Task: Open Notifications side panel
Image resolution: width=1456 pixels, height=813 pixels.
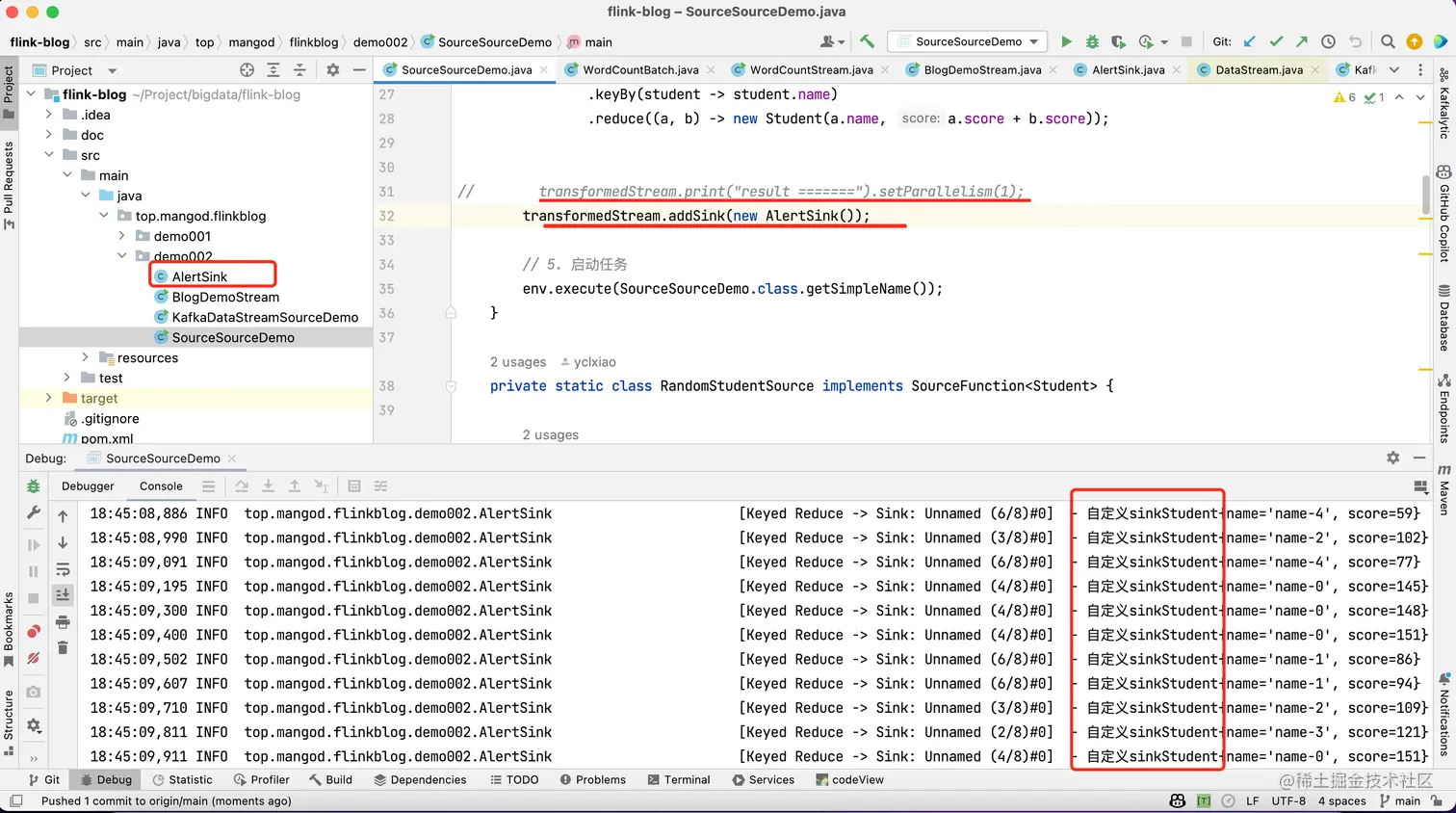Action: 1443,714
